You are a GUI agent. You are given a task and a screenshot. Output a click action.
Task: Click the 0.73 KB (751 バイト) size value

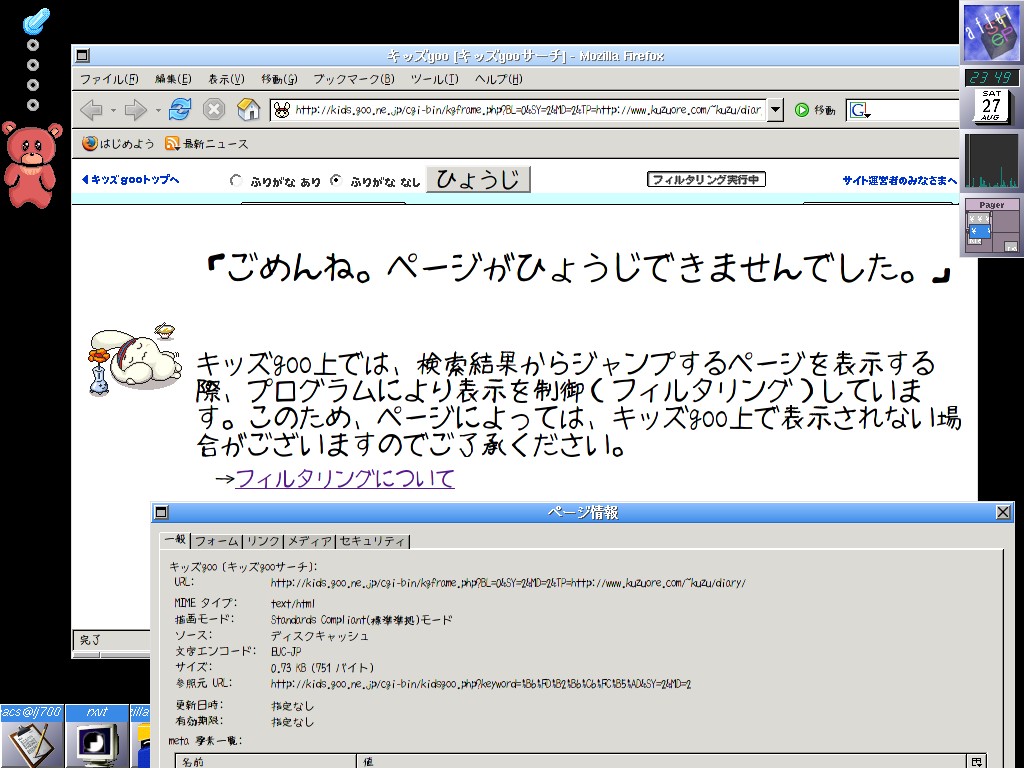coord(322,667)
